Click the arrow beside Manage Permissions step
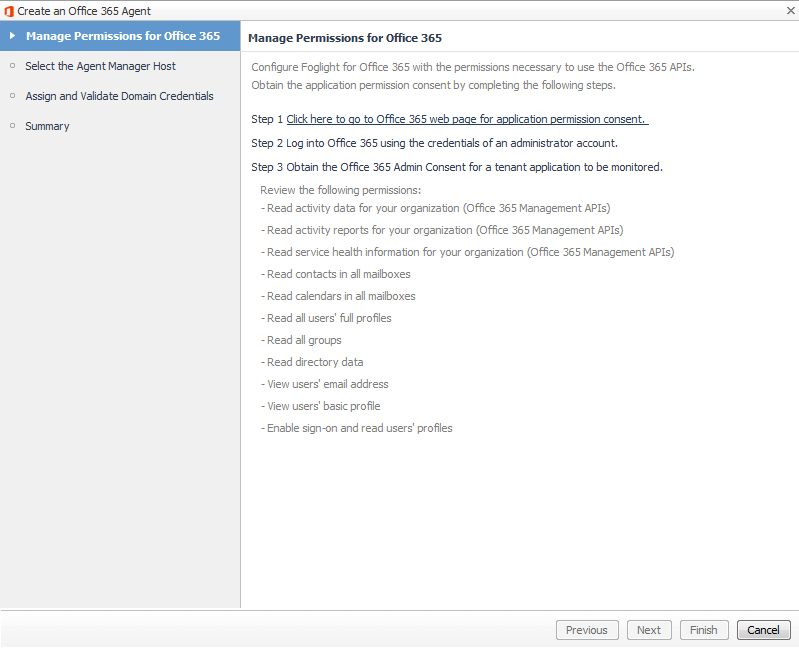The image size is (799, 648). pos(12,36)
